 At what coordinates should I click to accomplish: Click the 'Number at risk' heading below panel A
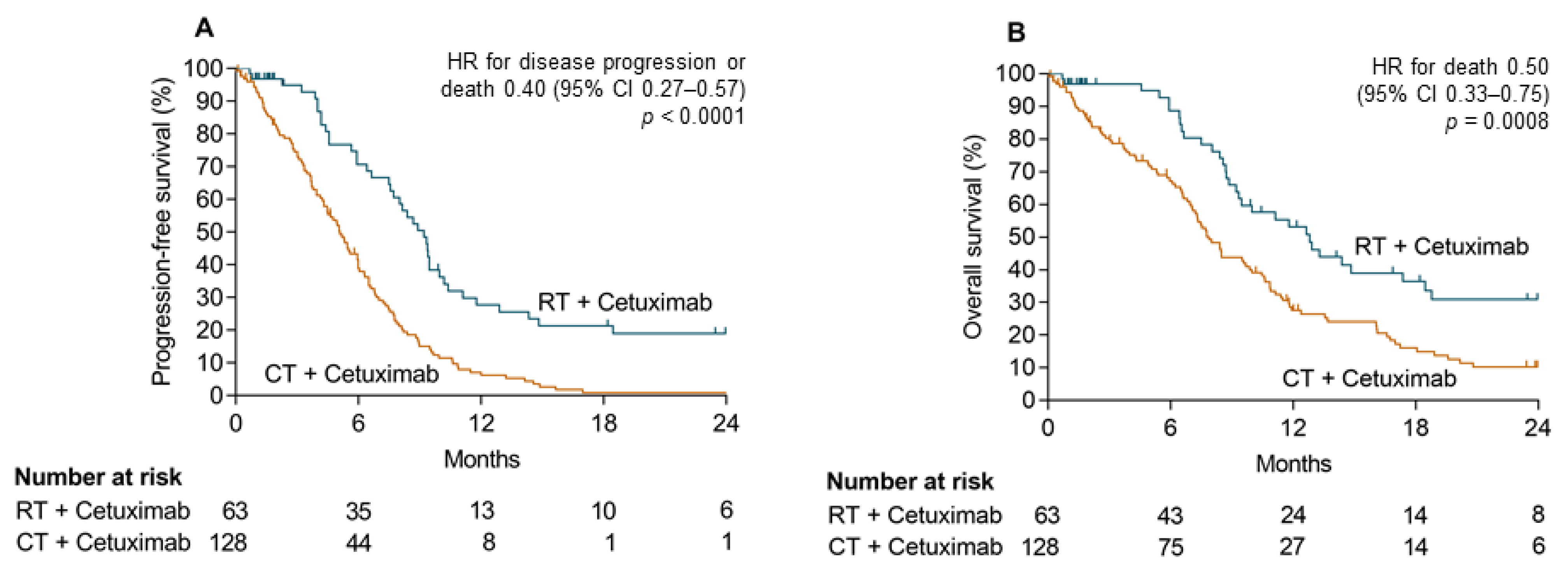coord(98,478)
